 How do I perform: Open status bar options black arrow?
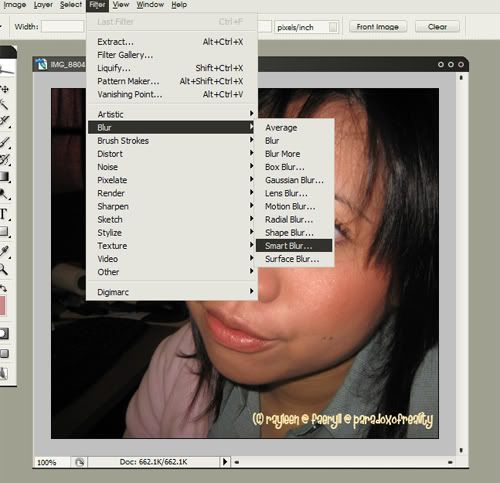coord(225,462)
